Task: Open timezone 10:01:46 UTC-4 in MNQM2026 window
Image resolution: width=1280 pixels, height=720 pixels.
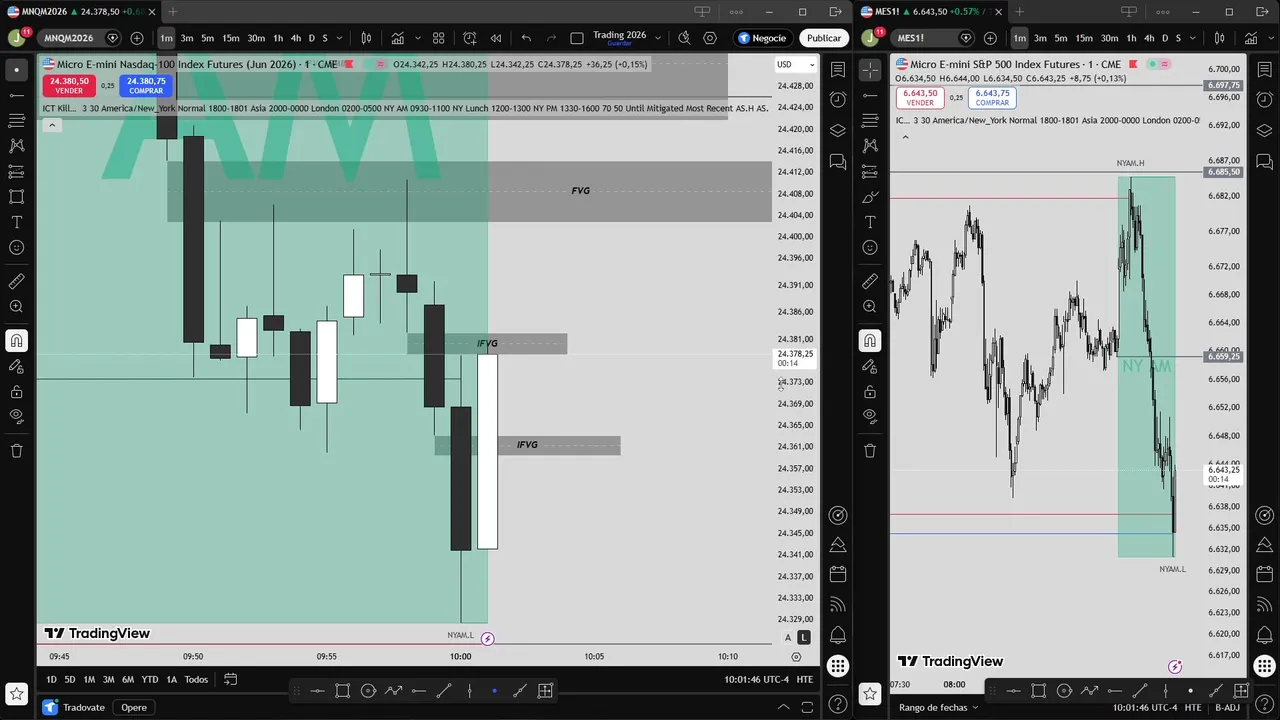Action: pyautogui.click(x=757, y=679)
